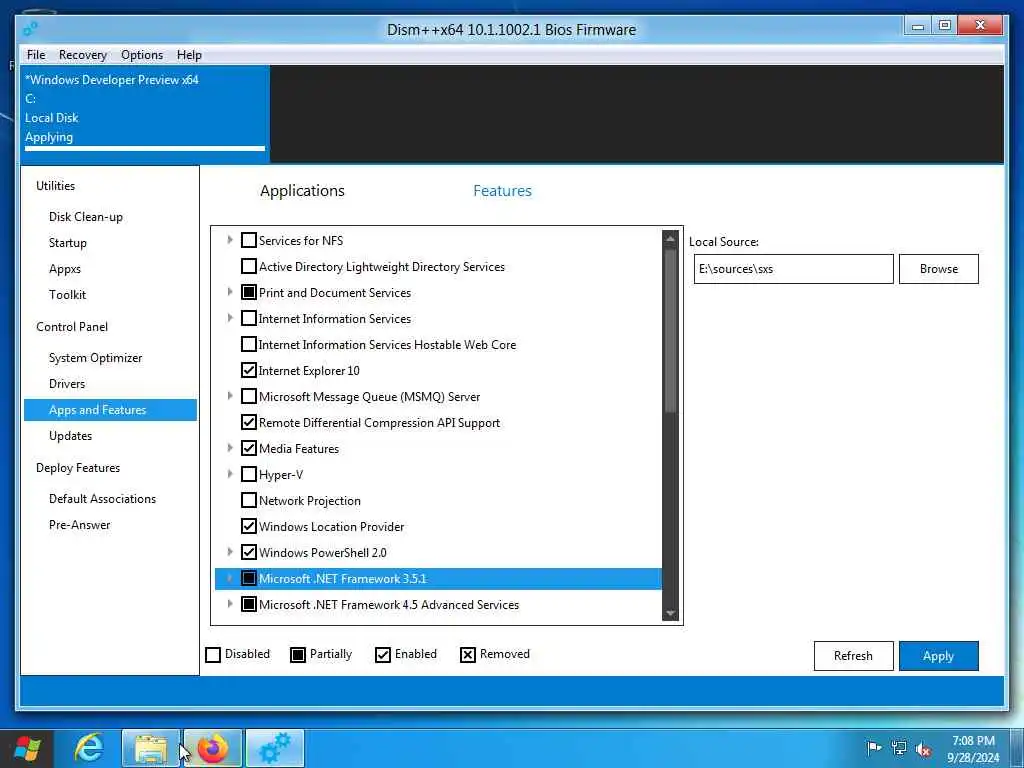Launch Internet Explorer from the taskbar
This screenshot has height=768, width=1024.
click(x=88, y=748)
